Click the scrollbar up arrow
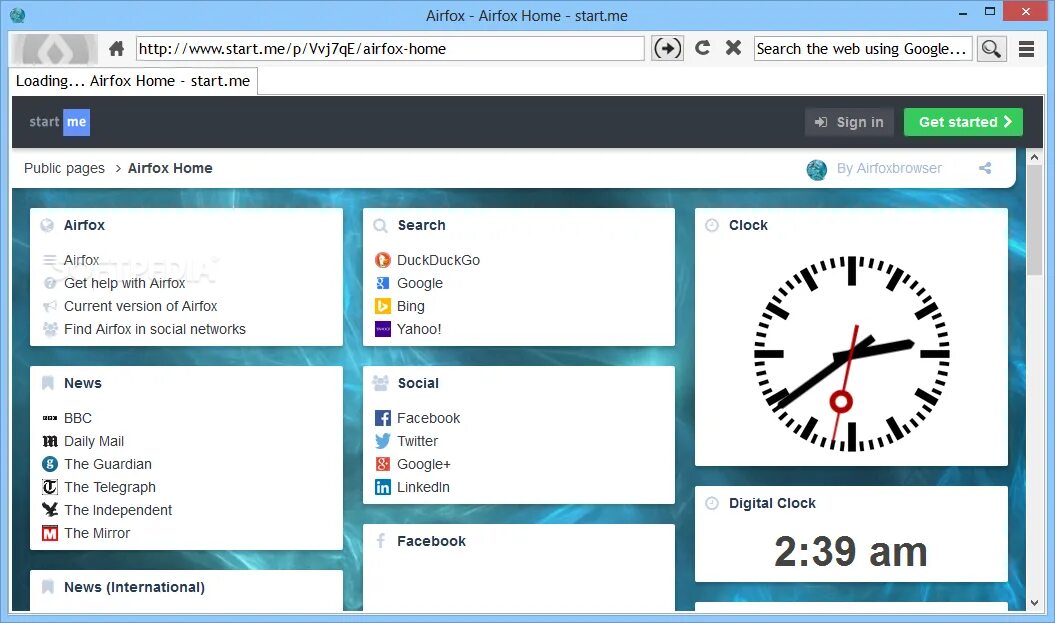1055x623 pixels. pos(1034,157)
